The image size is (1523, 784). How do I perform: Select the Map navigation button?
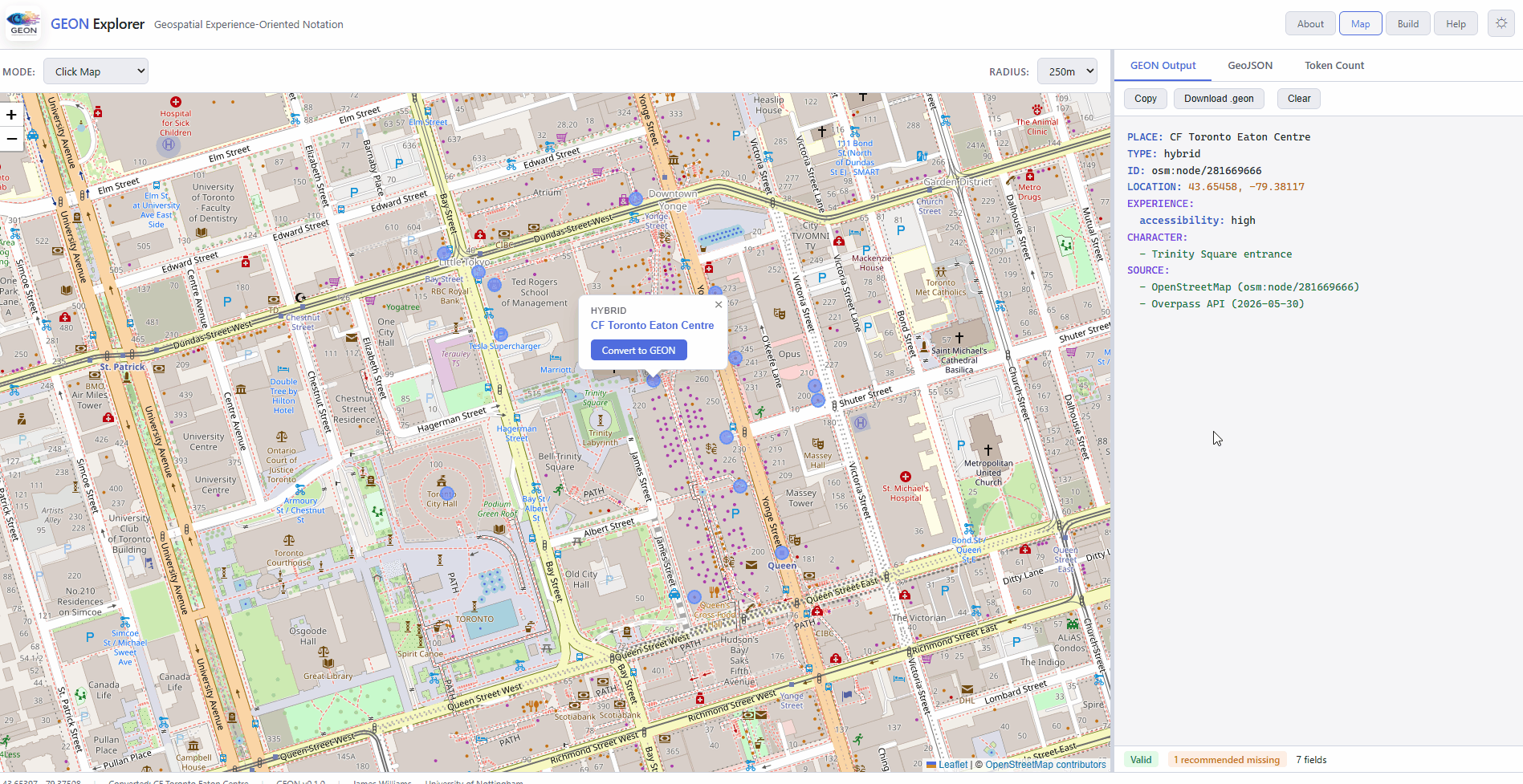[x=1360, y=24]
